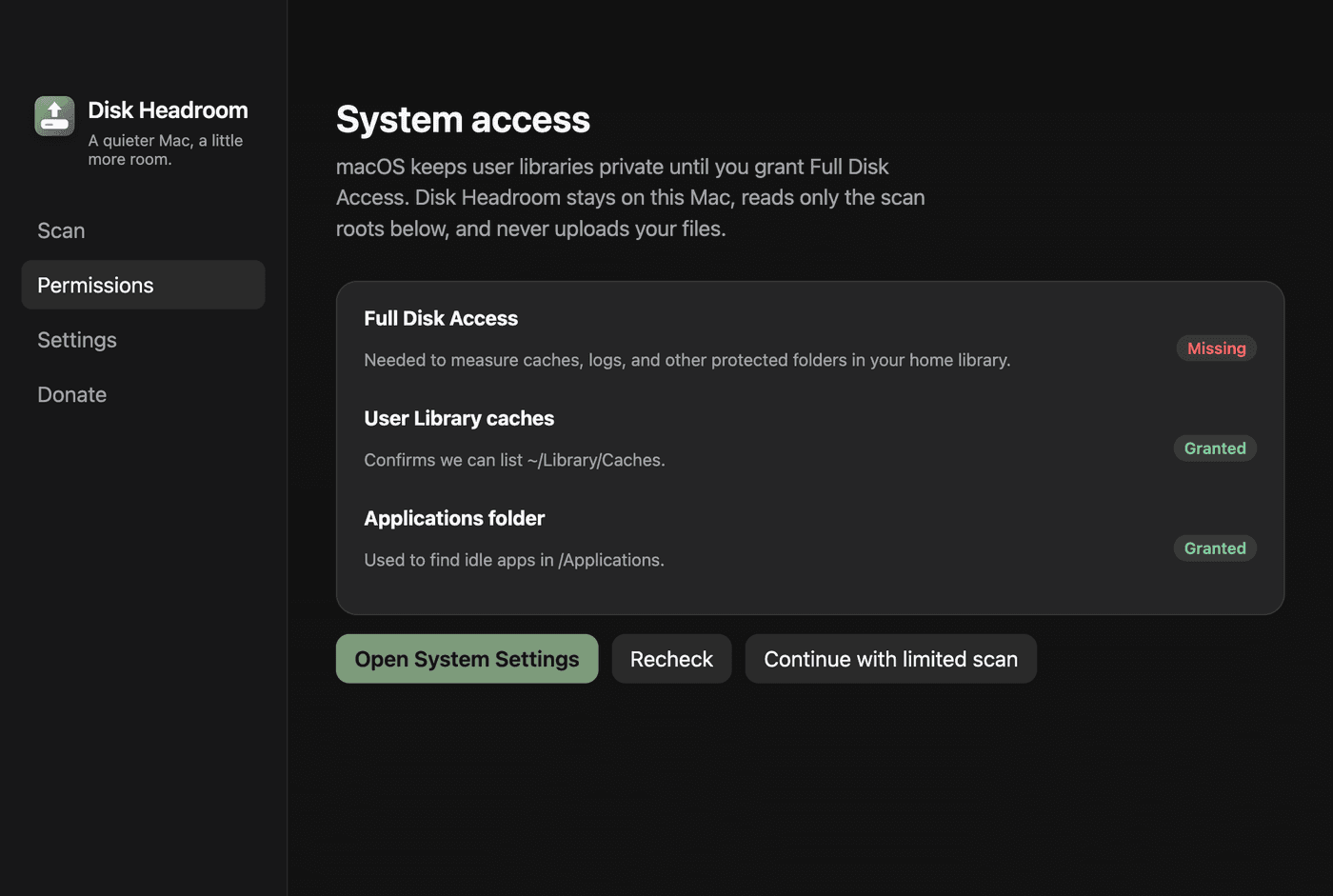
Task: Click Granted badge for Applications folder
Action: click(x=1215, y=548)
